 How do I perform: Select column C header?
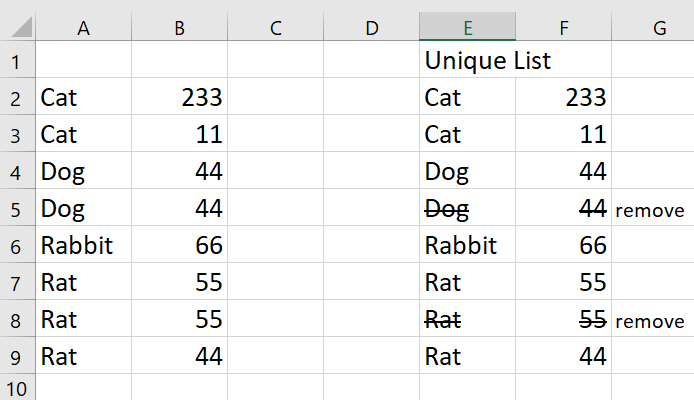coord(276,27)
